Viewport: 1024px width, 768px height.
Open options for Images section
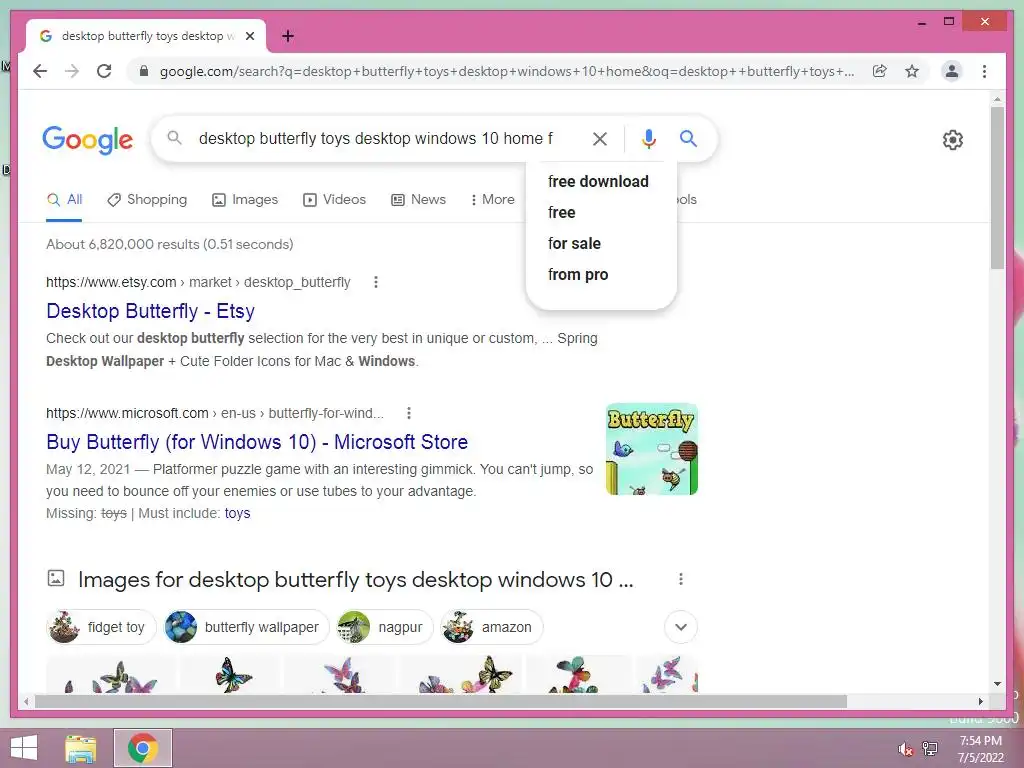pos(680,579)
